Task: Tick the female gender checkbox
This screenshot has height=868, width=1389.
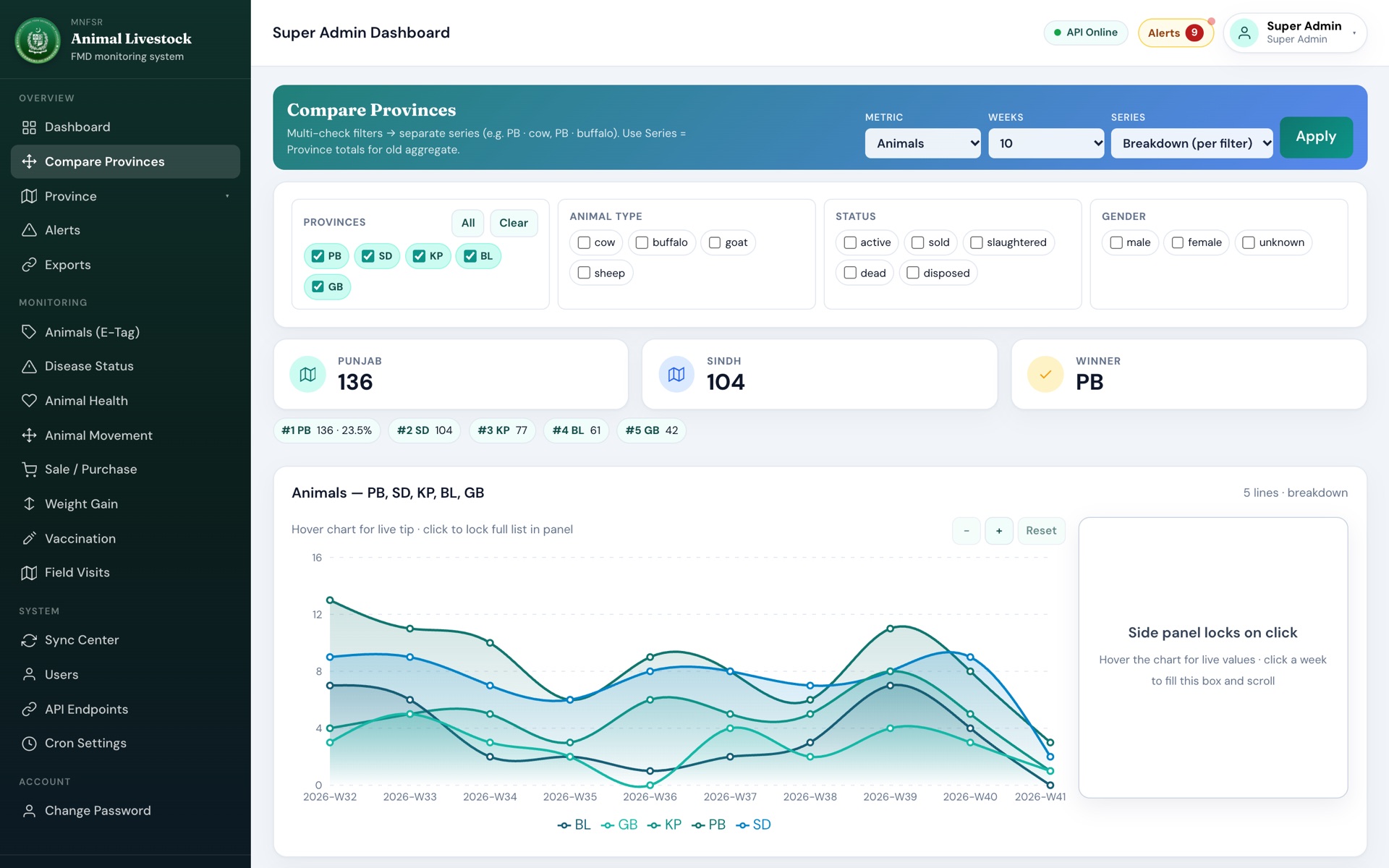Action: point(1177,242)
